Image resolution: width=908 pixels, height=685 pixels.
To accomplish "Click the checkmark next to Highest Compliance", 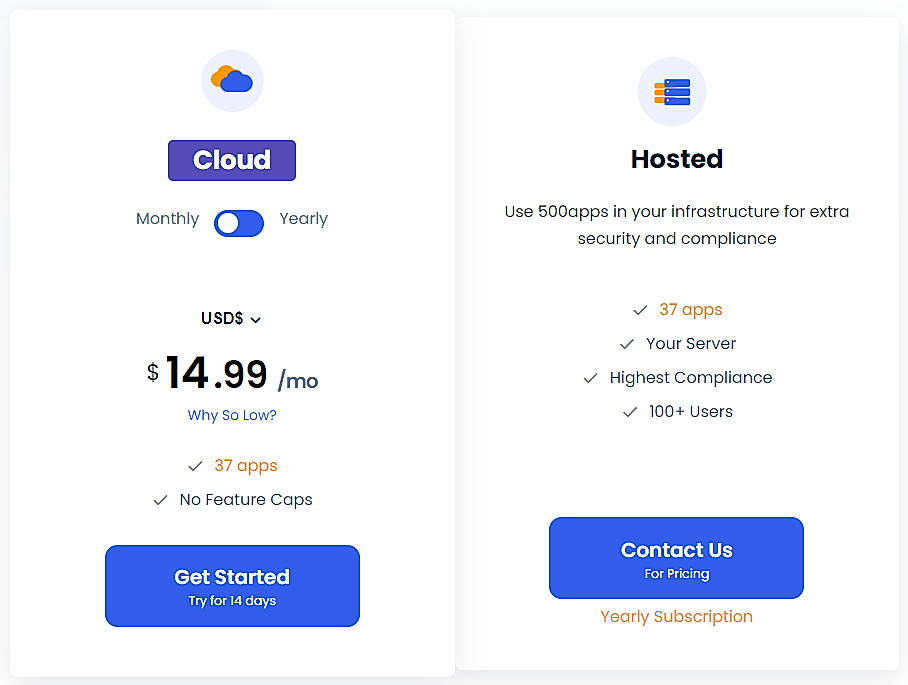I will (x=590, y=378).
